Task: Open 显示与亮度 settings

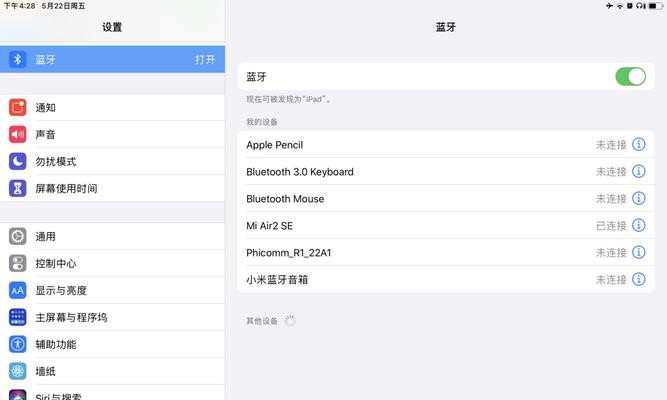Action: 112,290
